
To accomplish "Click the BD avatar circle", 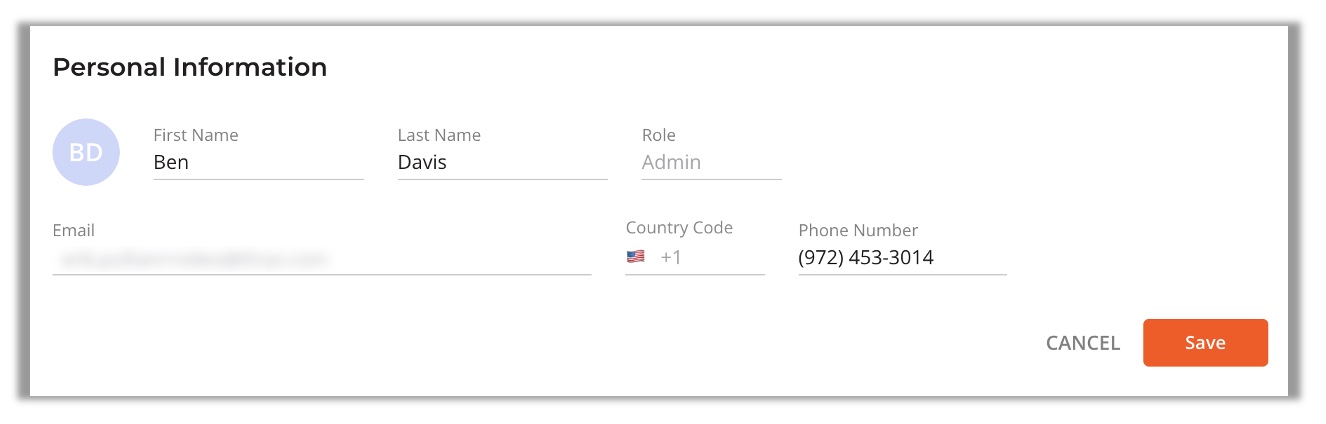I will point(86,153).
